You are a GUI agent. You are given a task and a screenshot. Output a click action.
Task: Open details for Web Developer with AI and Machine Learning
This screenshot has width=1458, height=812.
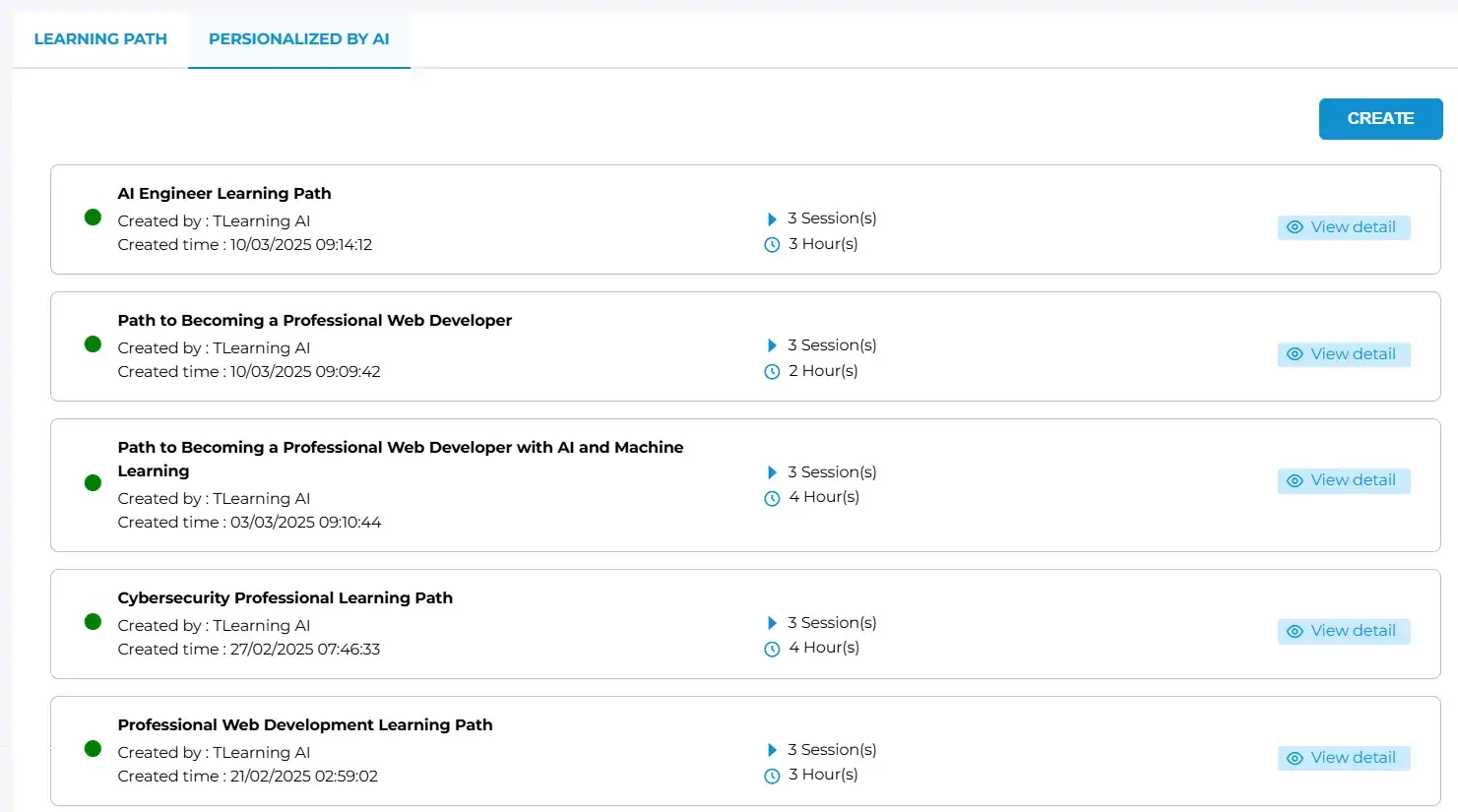1344,480
